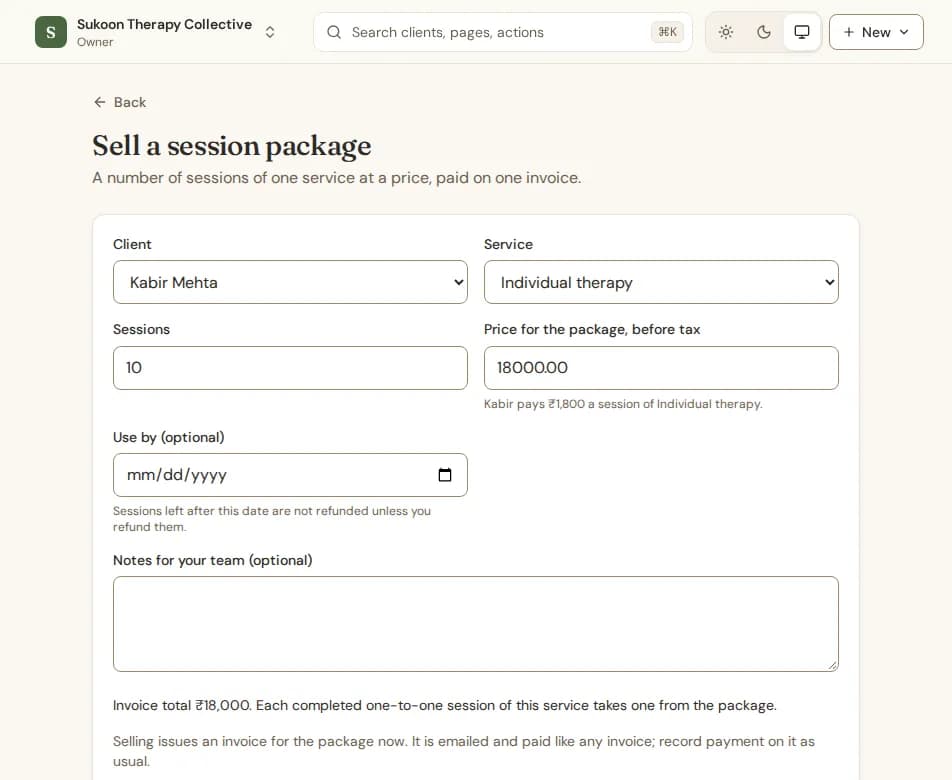Open the Service dropdown showing Individual therapy
The width and height of the screenshot is (952, 780).
click(661, 282)
